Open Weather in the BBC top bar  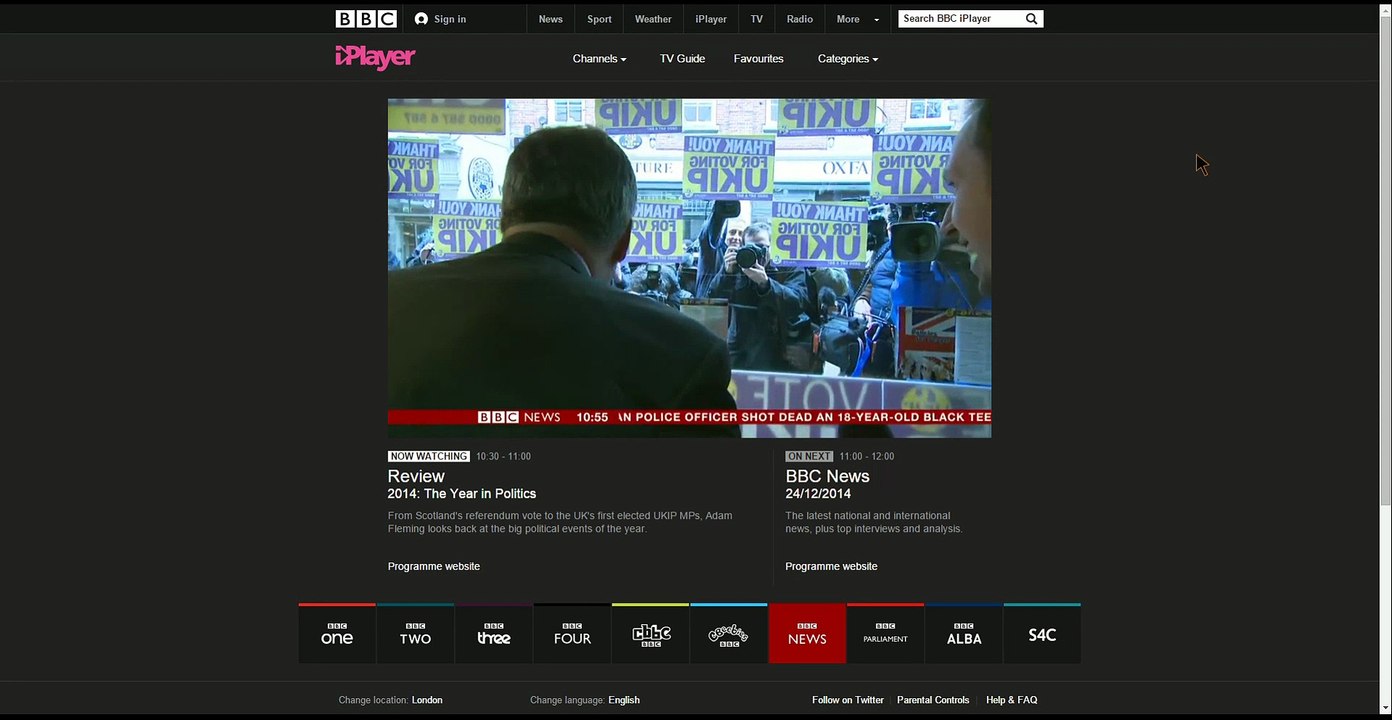click(x=653, y=19)
